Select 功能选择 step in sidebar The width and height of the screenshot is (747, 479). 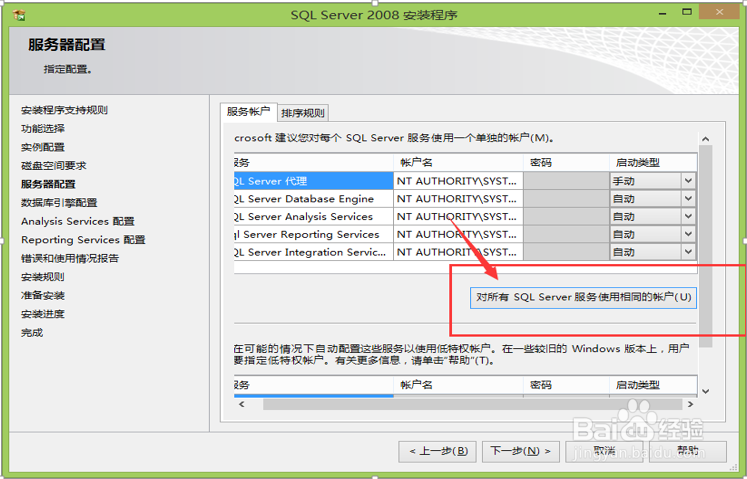click(x=43, y=129)
